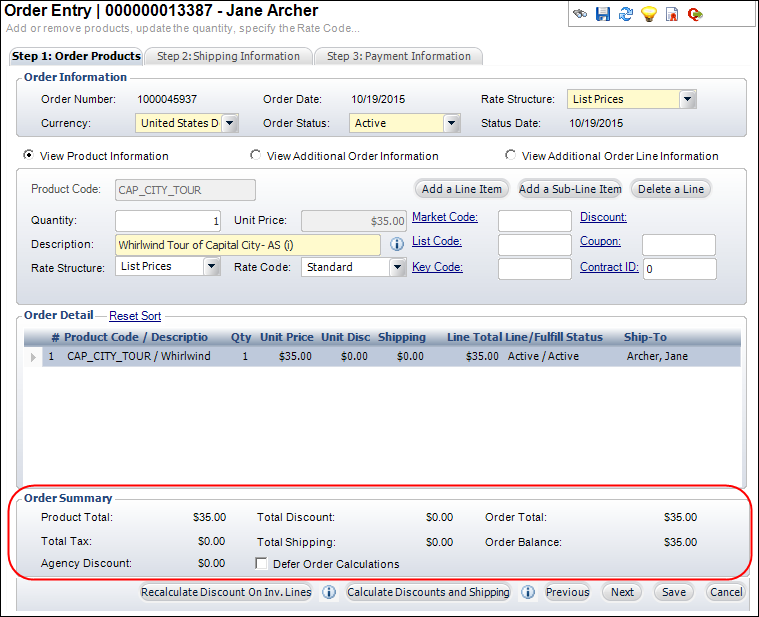Click the Contract ID input box
This screenshot has height=617, width=759.
[x=680, y=269]
